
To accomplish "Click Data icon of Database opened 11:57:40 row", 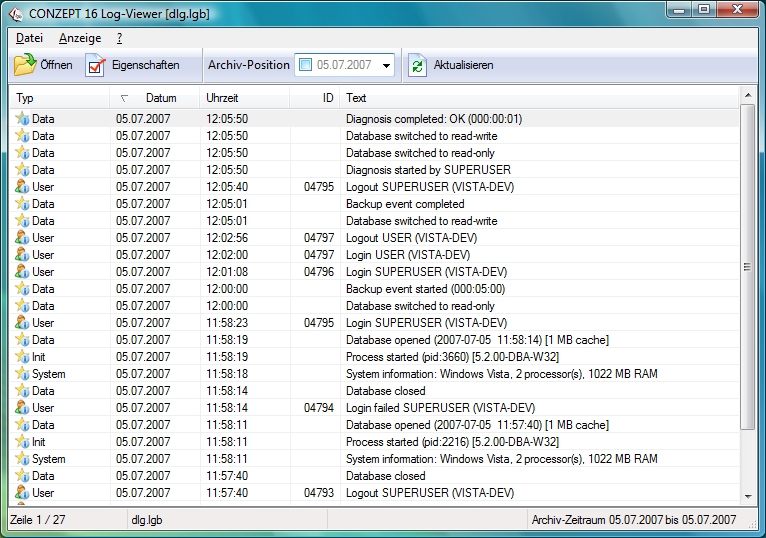I will (22, 425).
